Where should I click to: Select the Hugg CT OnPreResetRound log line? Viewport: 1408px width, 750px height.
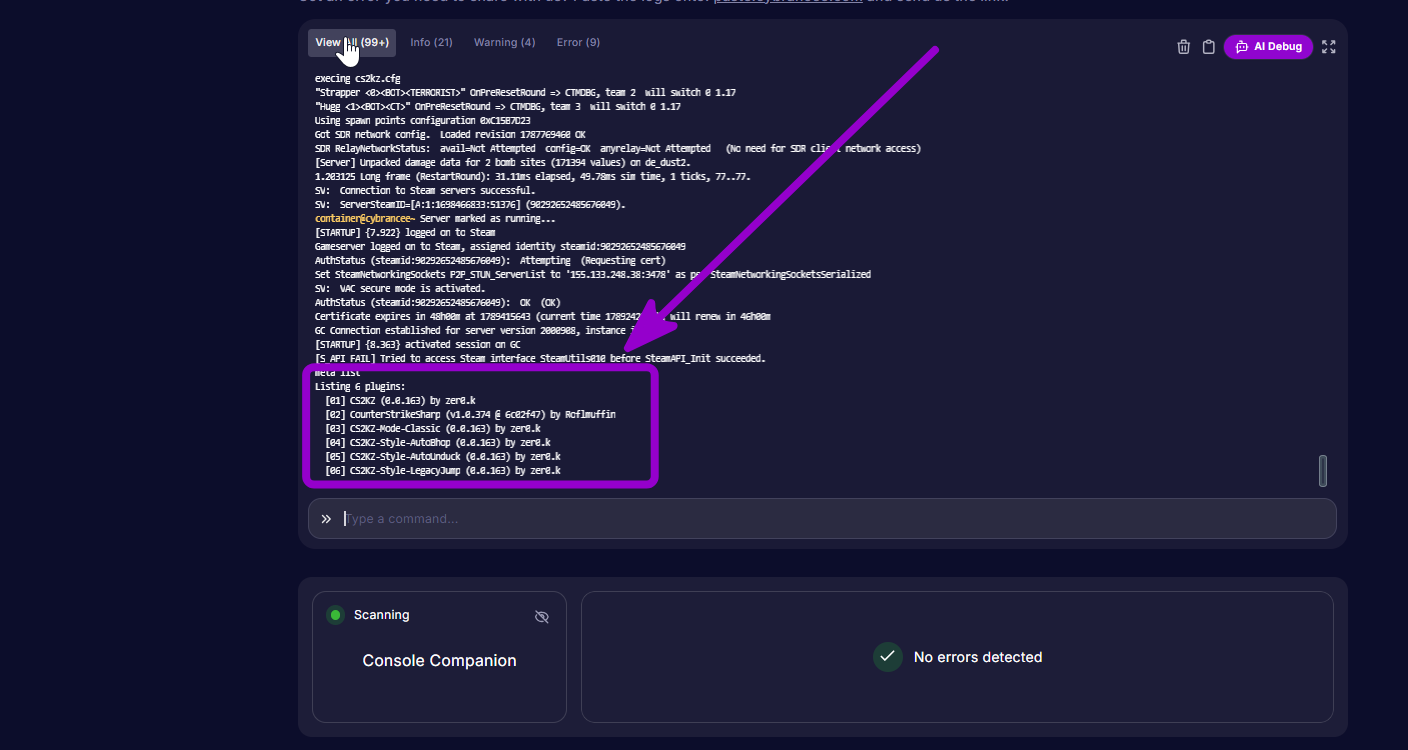pos(497,106)
